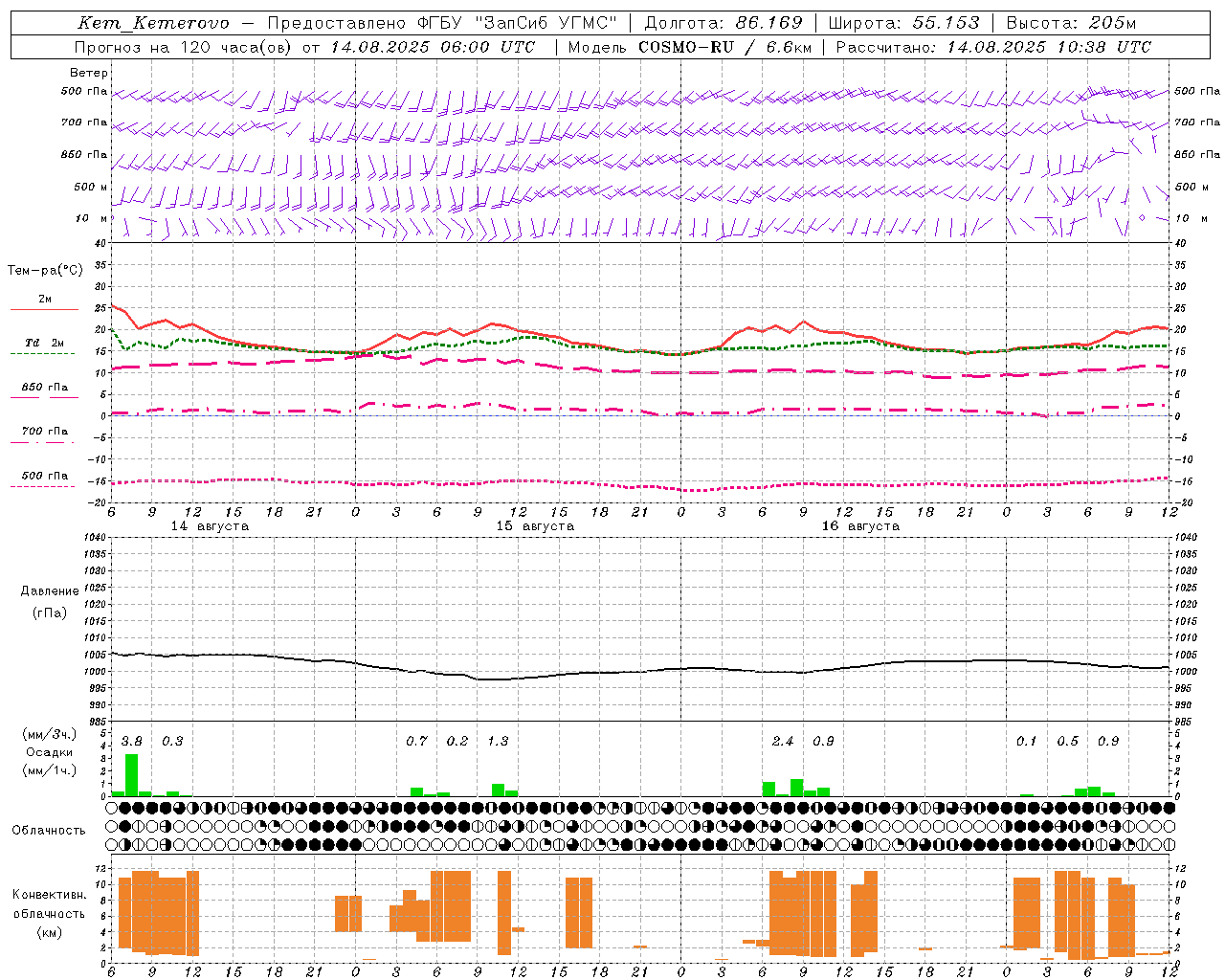The image size is (1225, 980).
Task: Click the "0.5" precipitation total value
Action: tap(1068, 742)
